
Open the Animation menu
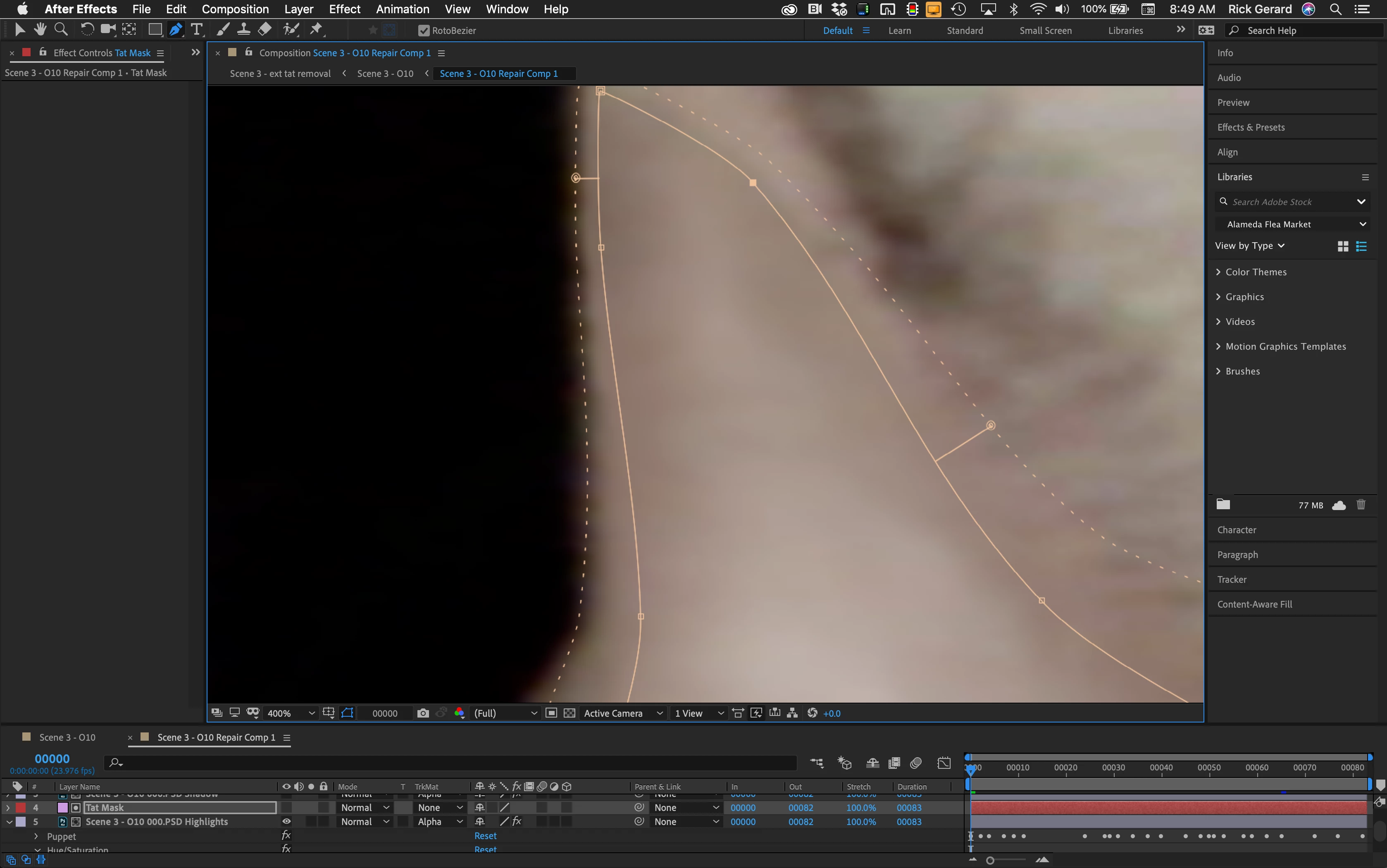[x=402, y=9]
